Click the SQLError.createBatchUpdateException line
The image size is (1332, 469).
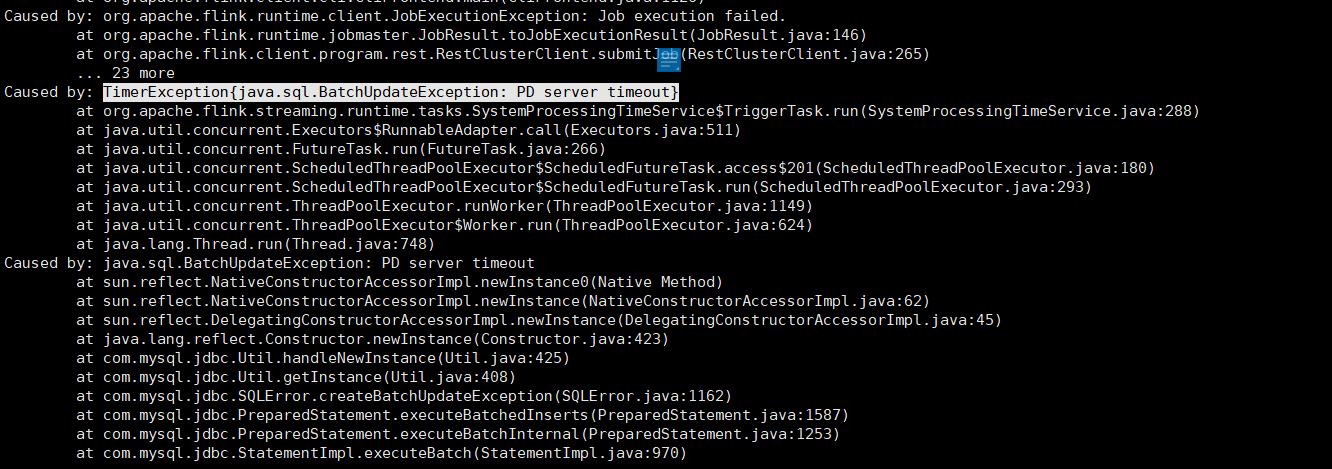pyautogui.click(x=404, y=396)
